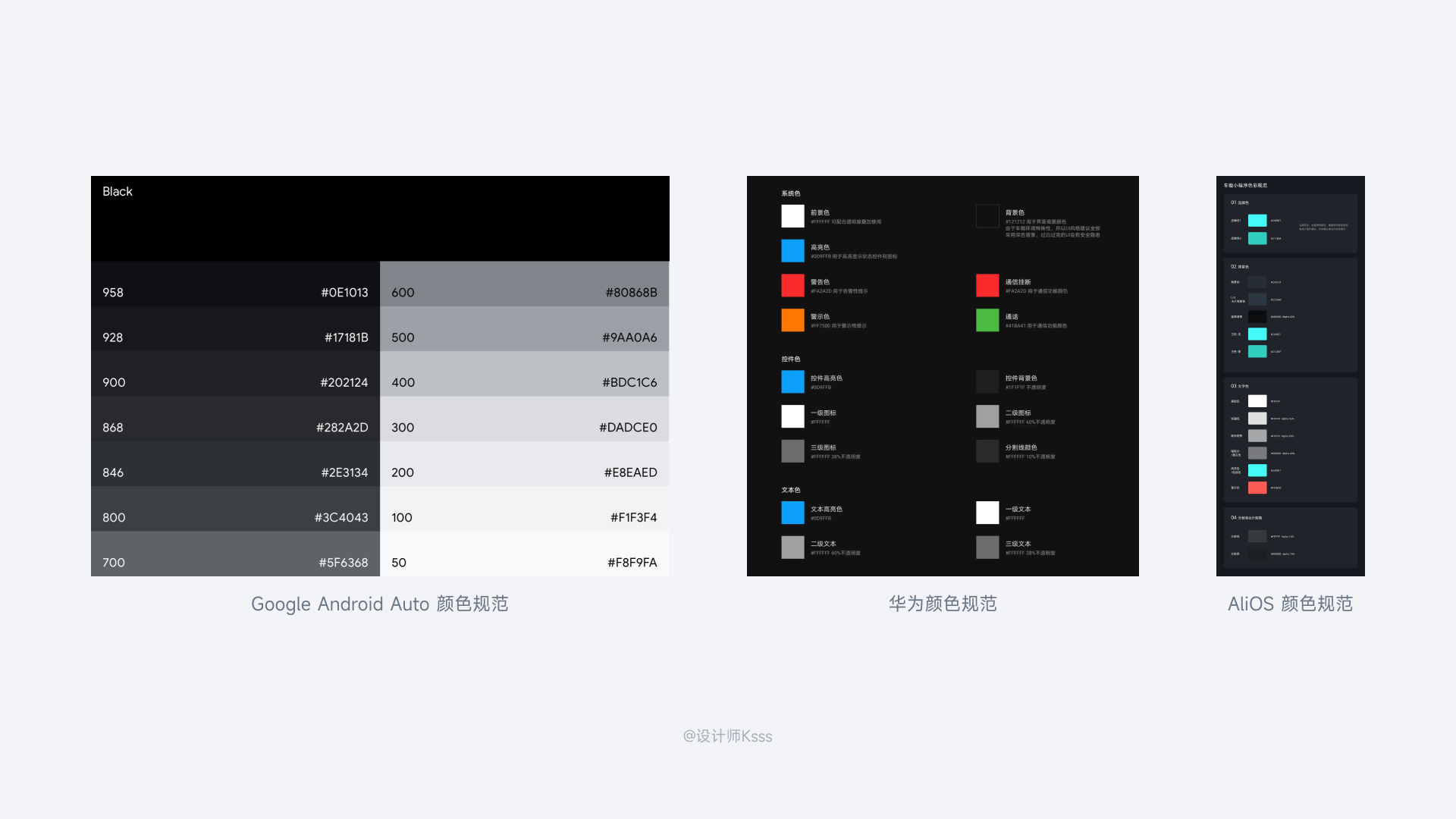
Task: Choose the 三级图标 swatch
Action: [792, 451]
